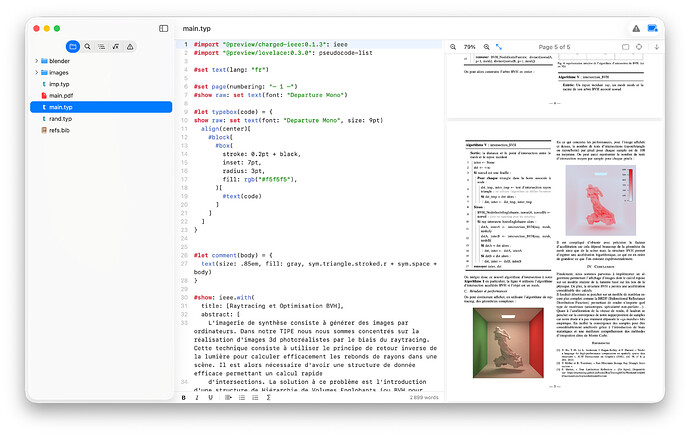Select the blender folder row

tap(101, 61)
